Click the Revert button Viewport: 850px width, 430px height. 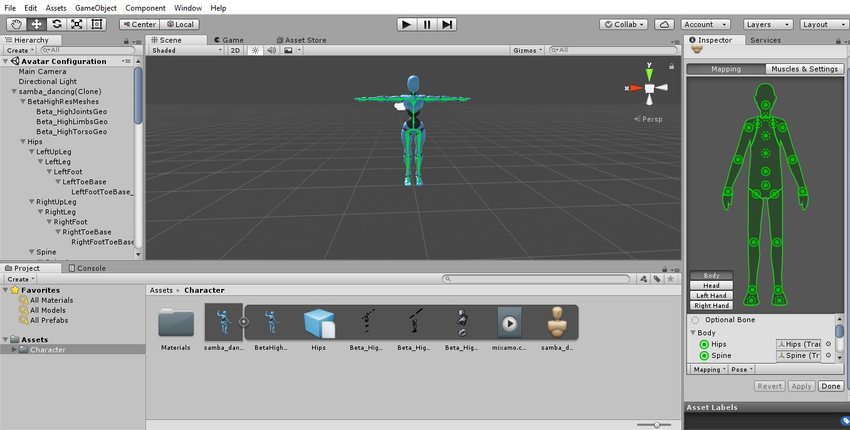pyautogui.click(x=770, y=386)
